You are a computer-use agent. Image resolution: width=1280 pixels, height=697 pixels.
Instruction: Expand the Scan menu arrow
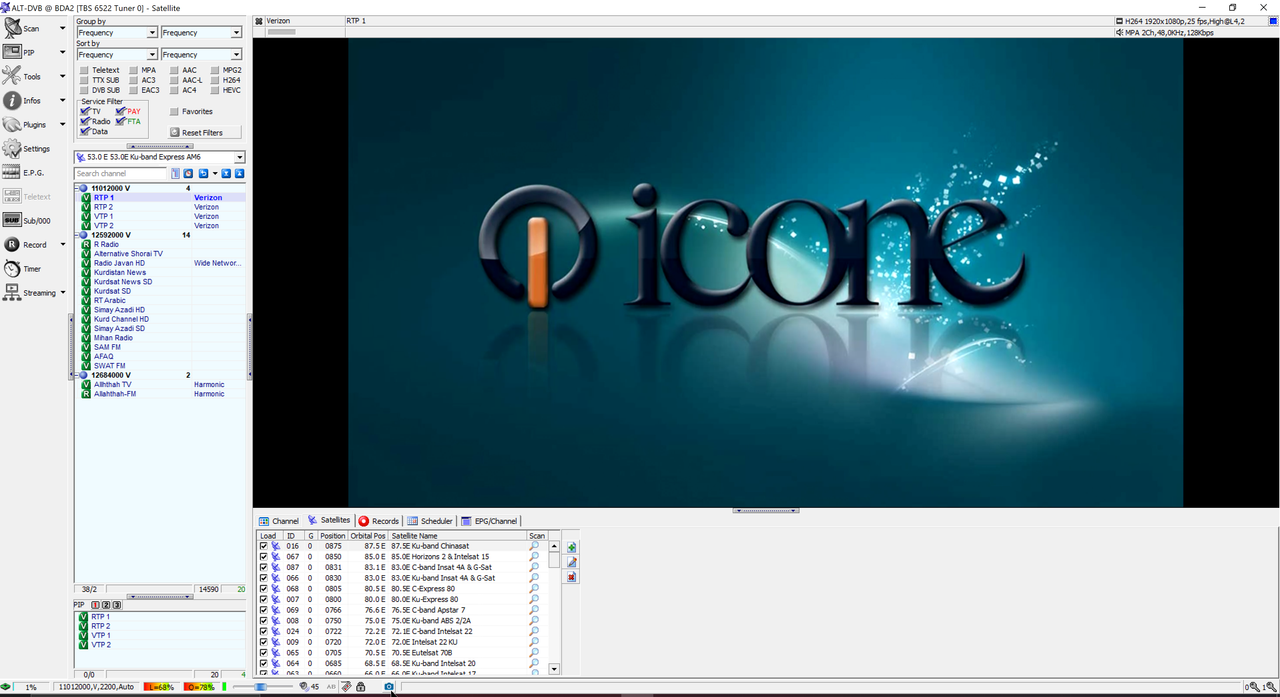[x=62, y=28]
